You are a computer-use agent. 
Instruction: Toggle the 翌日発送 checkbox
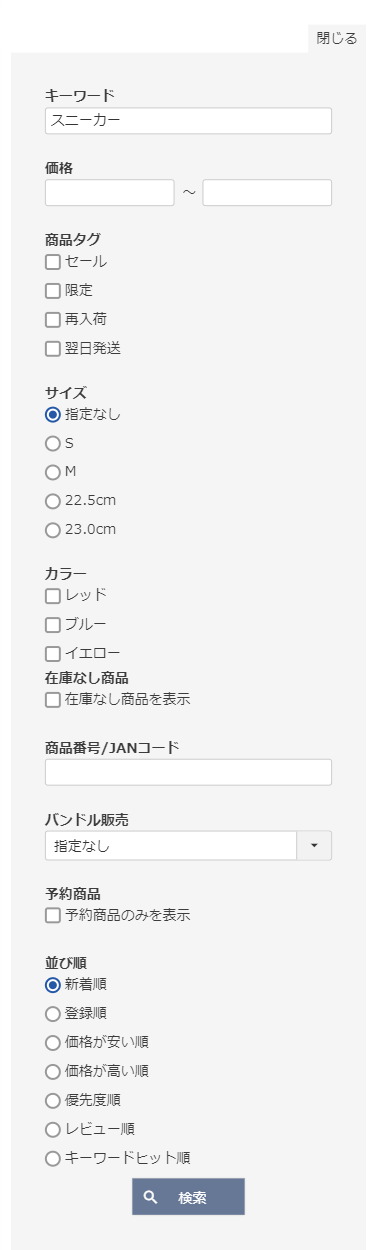point(53,349)
